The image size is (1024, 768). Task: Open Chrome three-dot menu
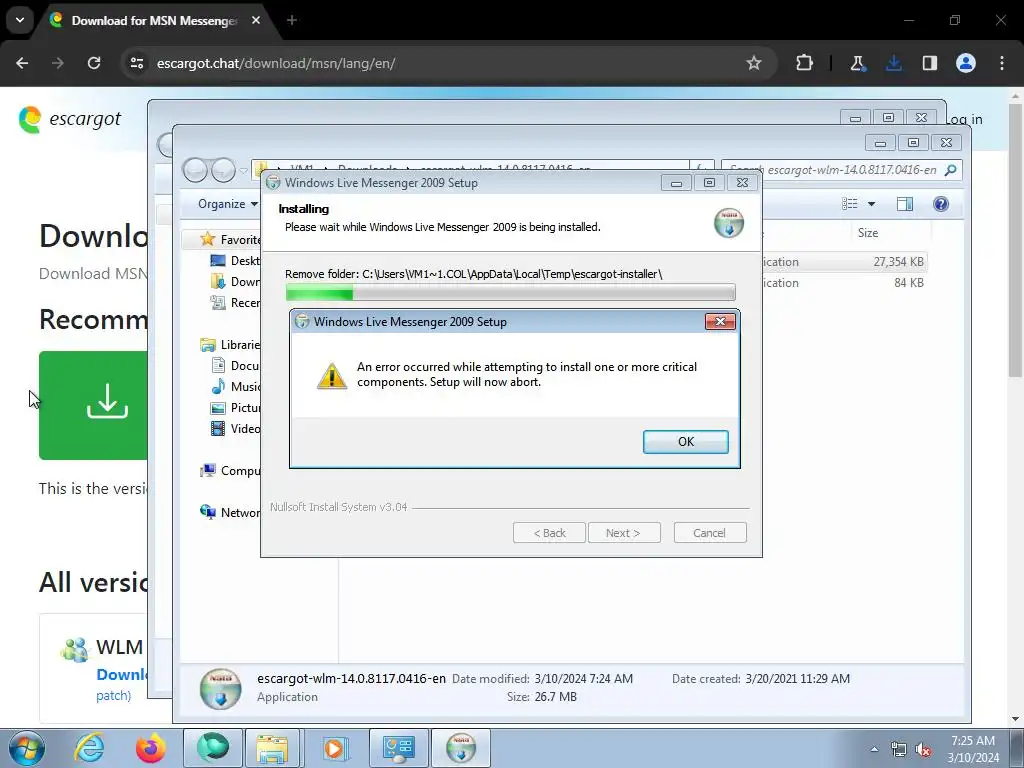(1002, 63)
